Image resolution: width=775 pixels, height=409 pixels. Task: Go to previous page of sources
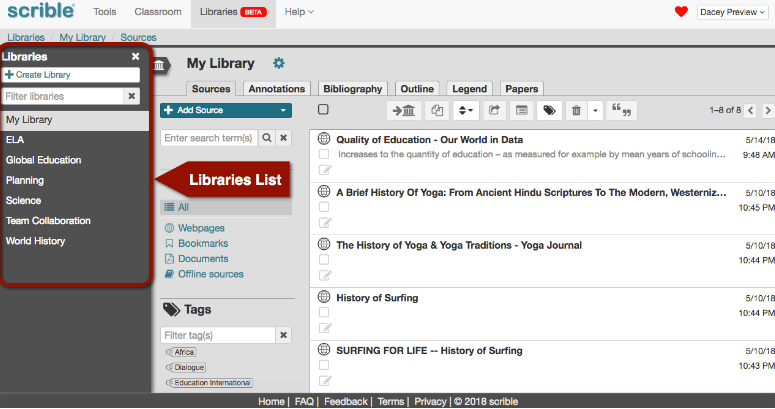751,110
